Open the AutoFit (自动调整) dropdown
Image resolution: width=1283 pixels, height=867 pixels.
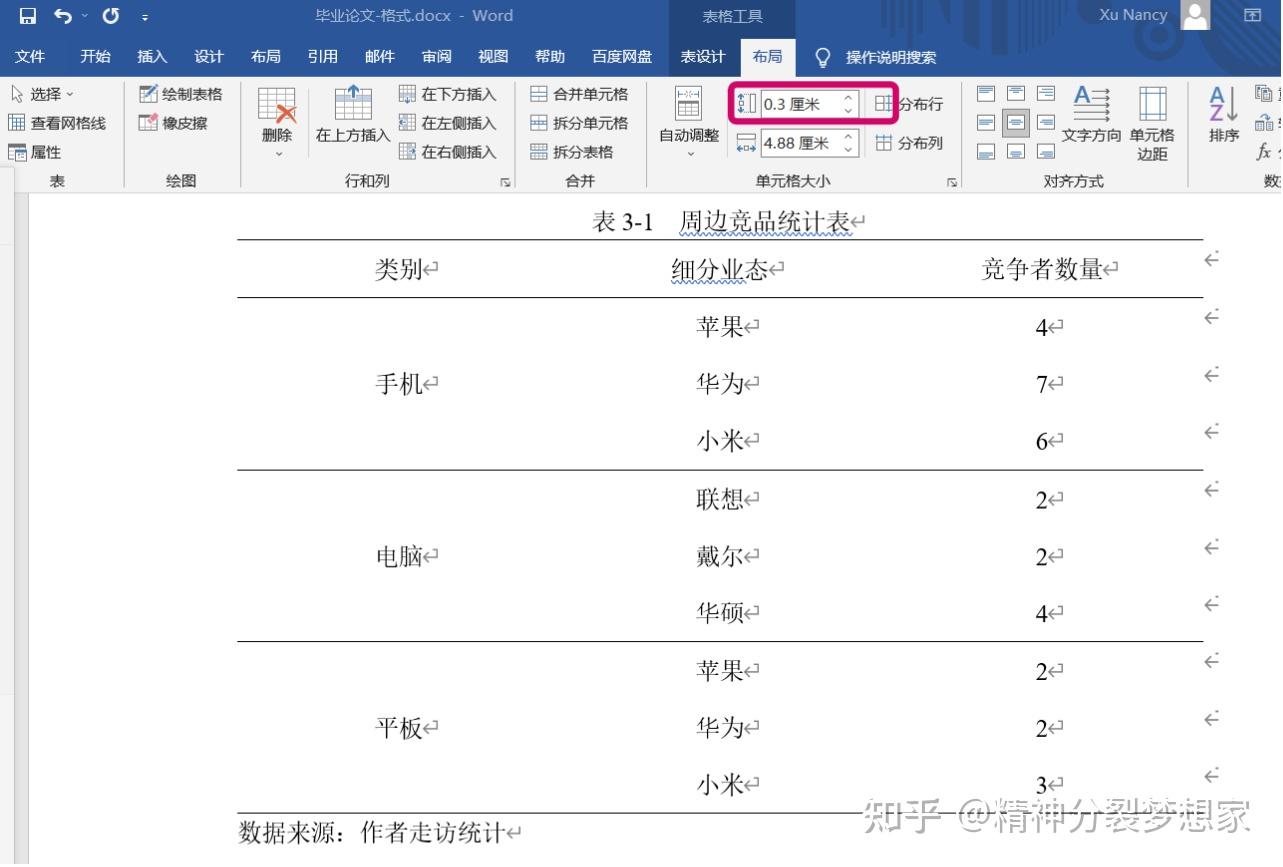coord(689,123)
